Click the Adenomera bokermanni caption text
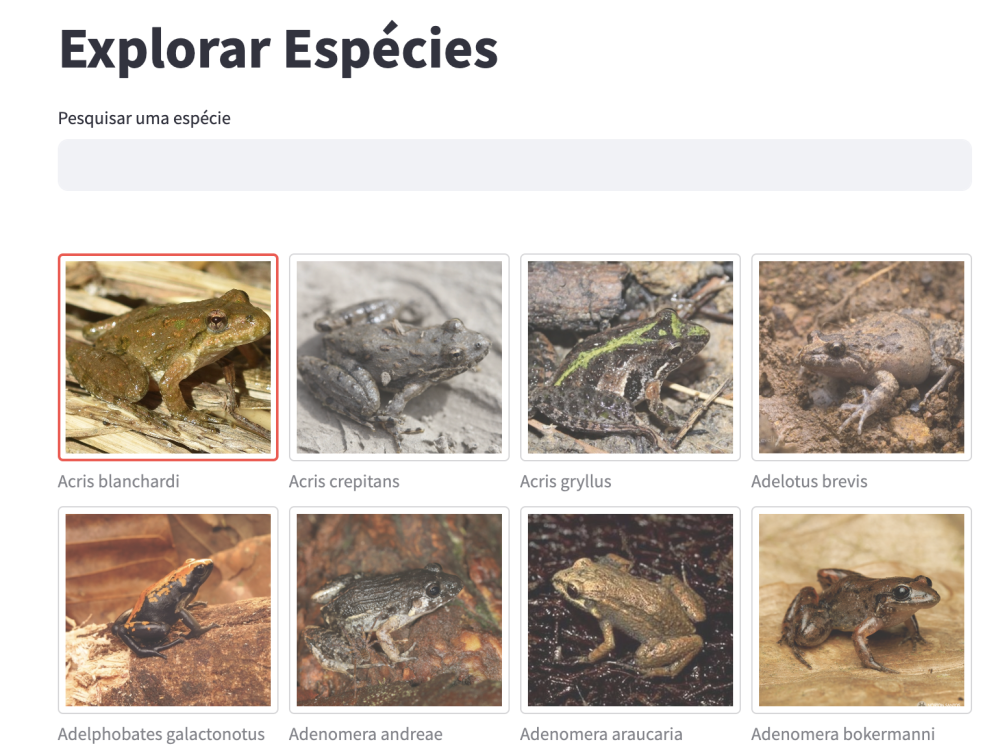Screen dimensions: 1000x755 coord(843,734)
